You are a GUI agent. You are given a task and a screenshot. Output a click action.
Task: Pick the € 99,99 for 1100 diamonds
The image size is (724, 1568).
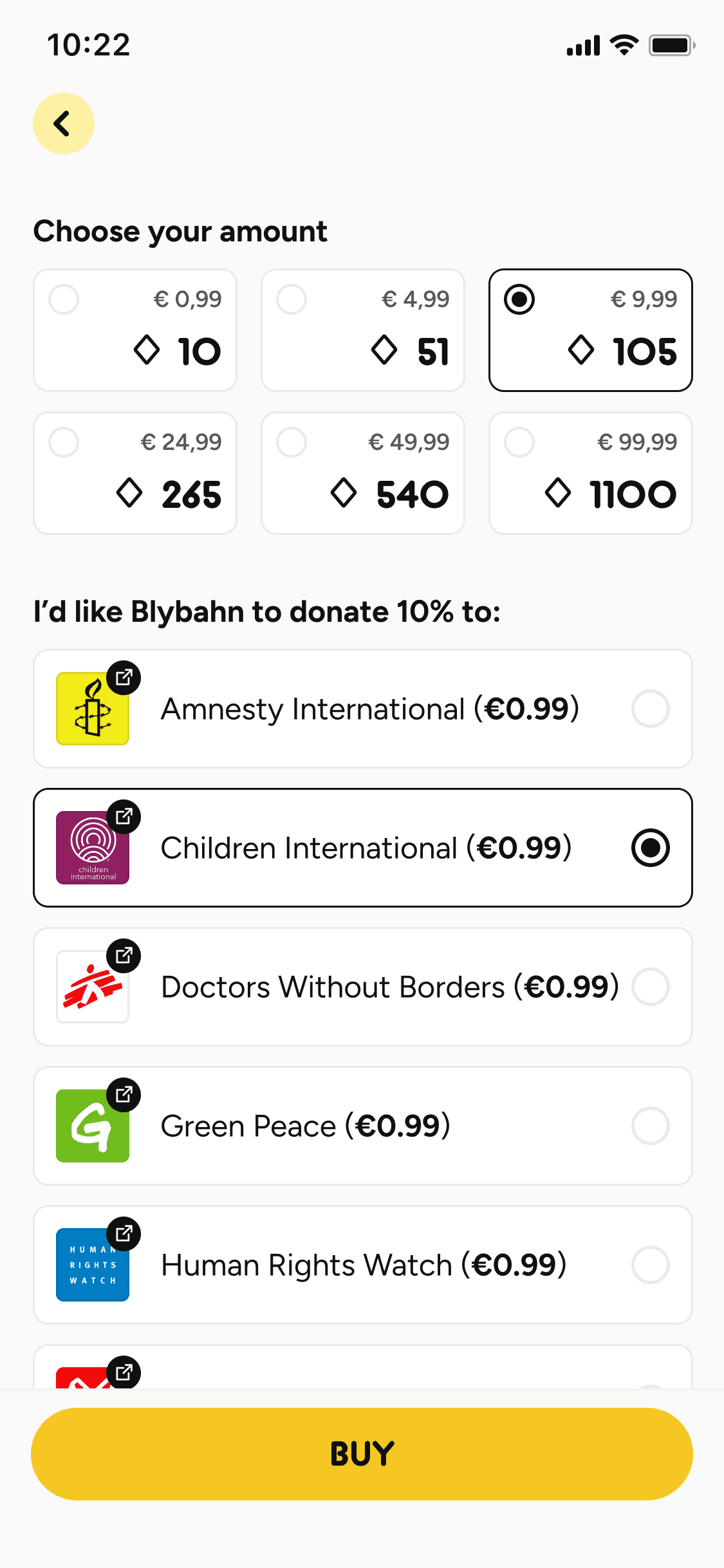pos(591,472)
